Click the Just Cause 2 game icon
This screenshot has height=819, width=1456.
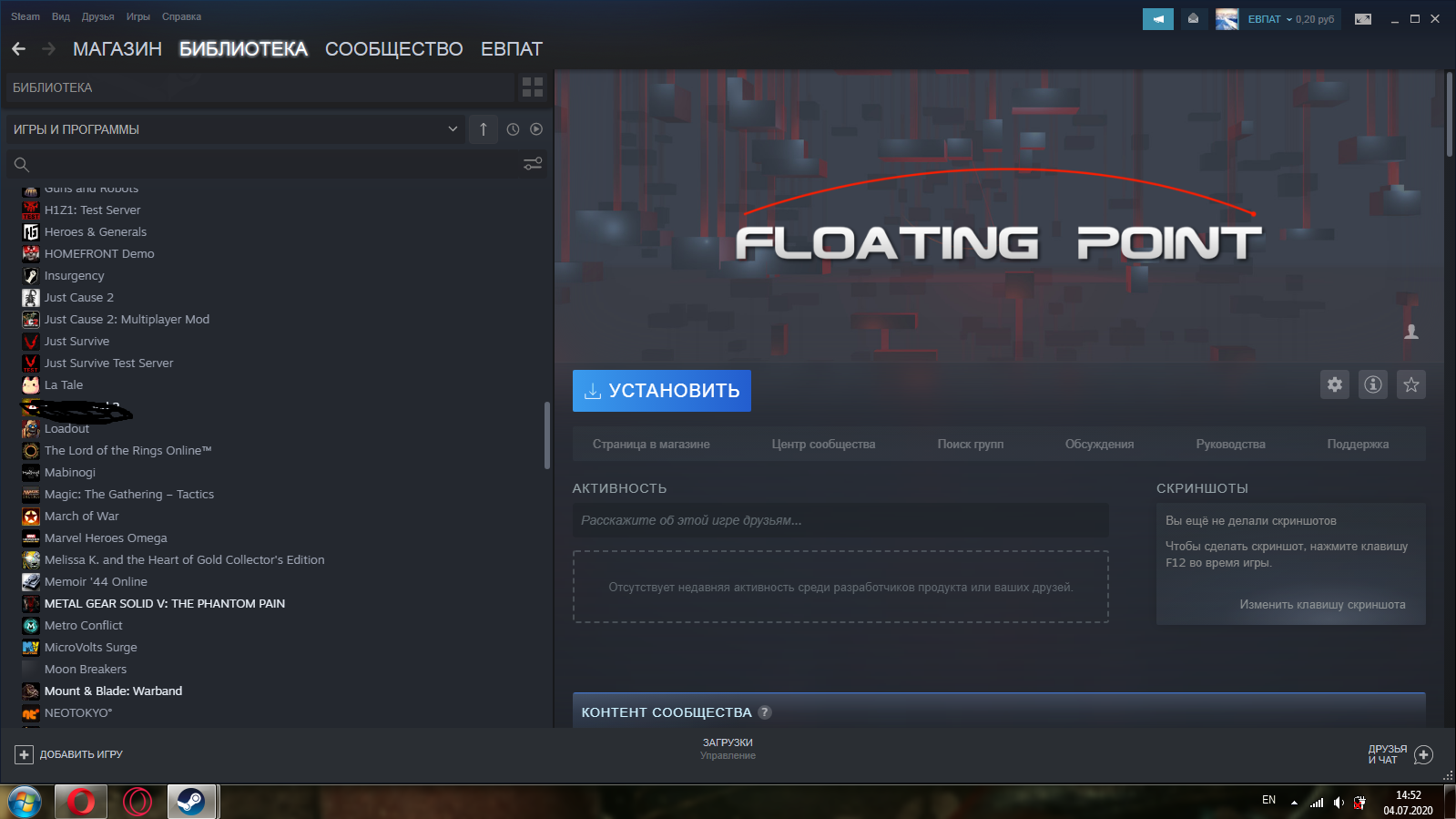[x=31, y=297]
